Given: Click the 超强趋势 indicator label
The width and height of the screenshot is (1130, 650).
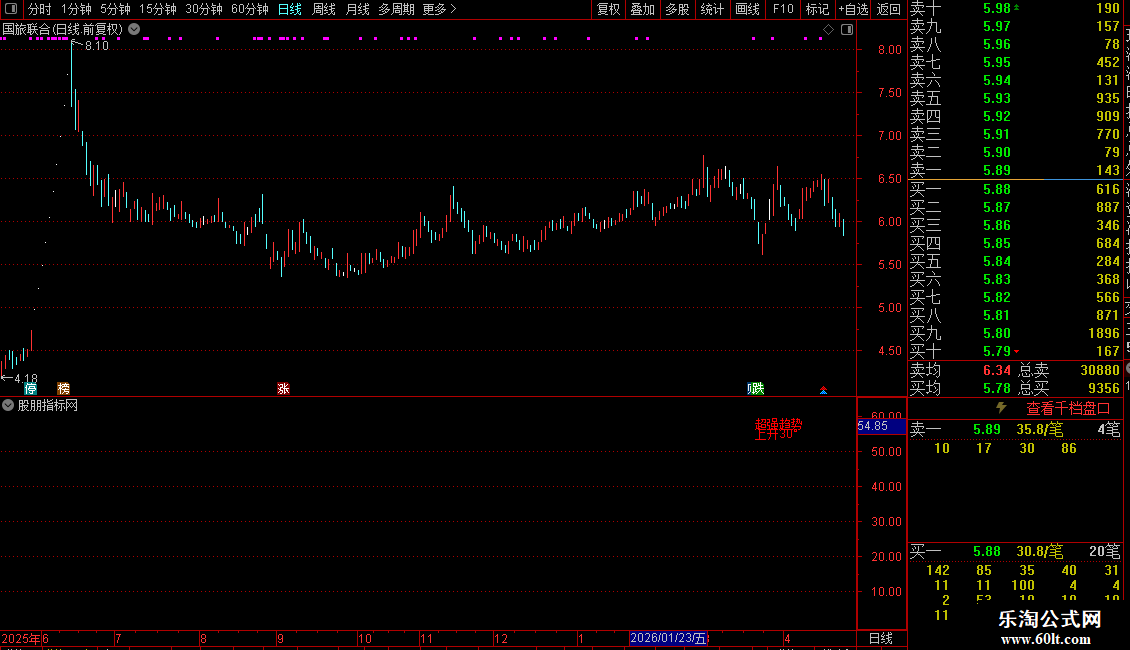Looking at the screenshot, I should pyautogui.click(x=778, y=424).
